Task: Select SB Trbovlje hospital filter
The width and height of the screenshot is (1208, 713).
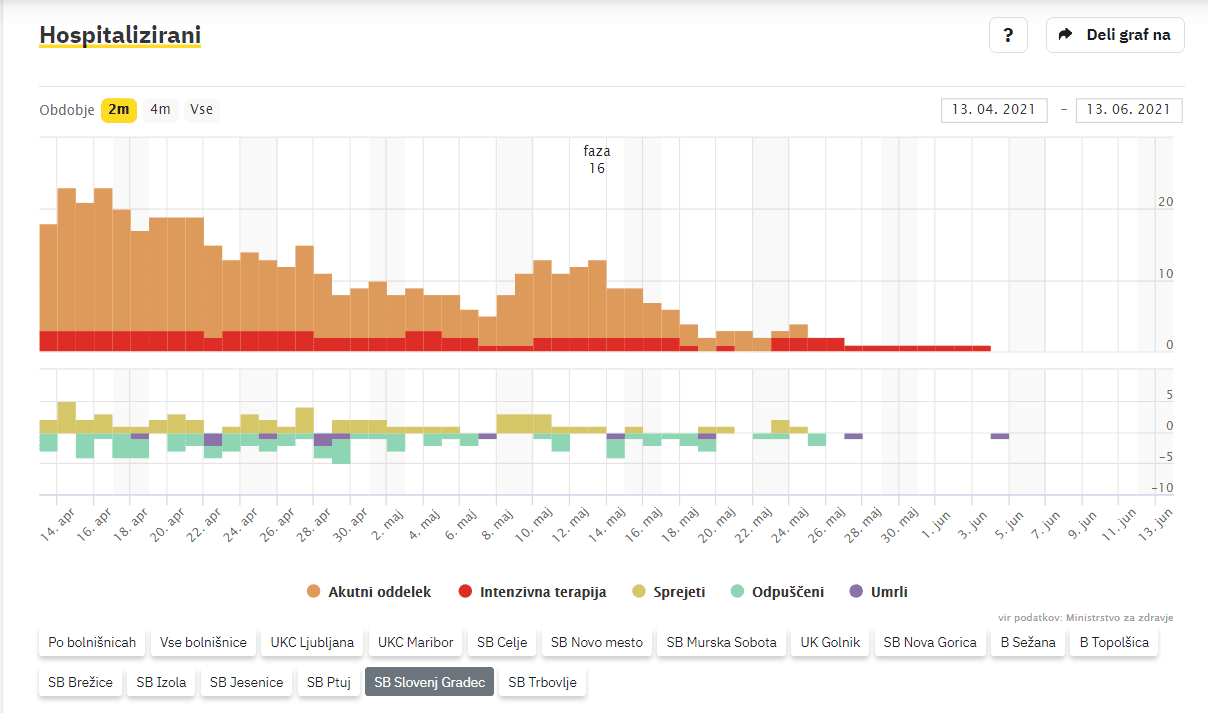Action: [x=542, y=683]
